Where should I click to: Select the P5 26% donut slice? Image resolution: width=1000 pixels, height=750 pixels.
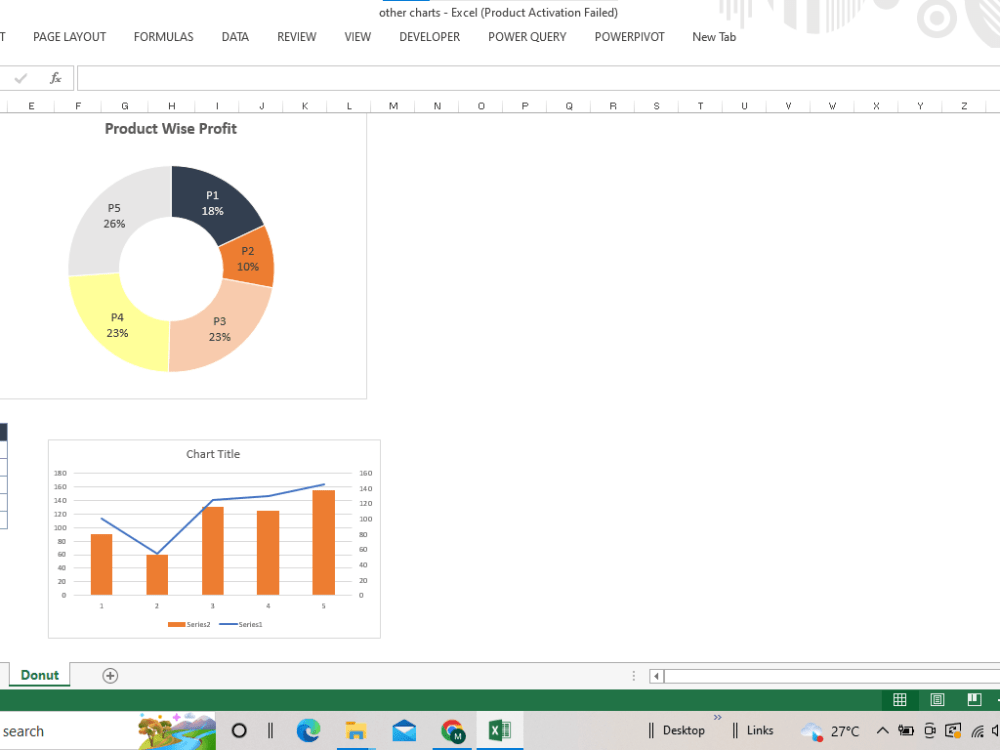pos(115,217)
